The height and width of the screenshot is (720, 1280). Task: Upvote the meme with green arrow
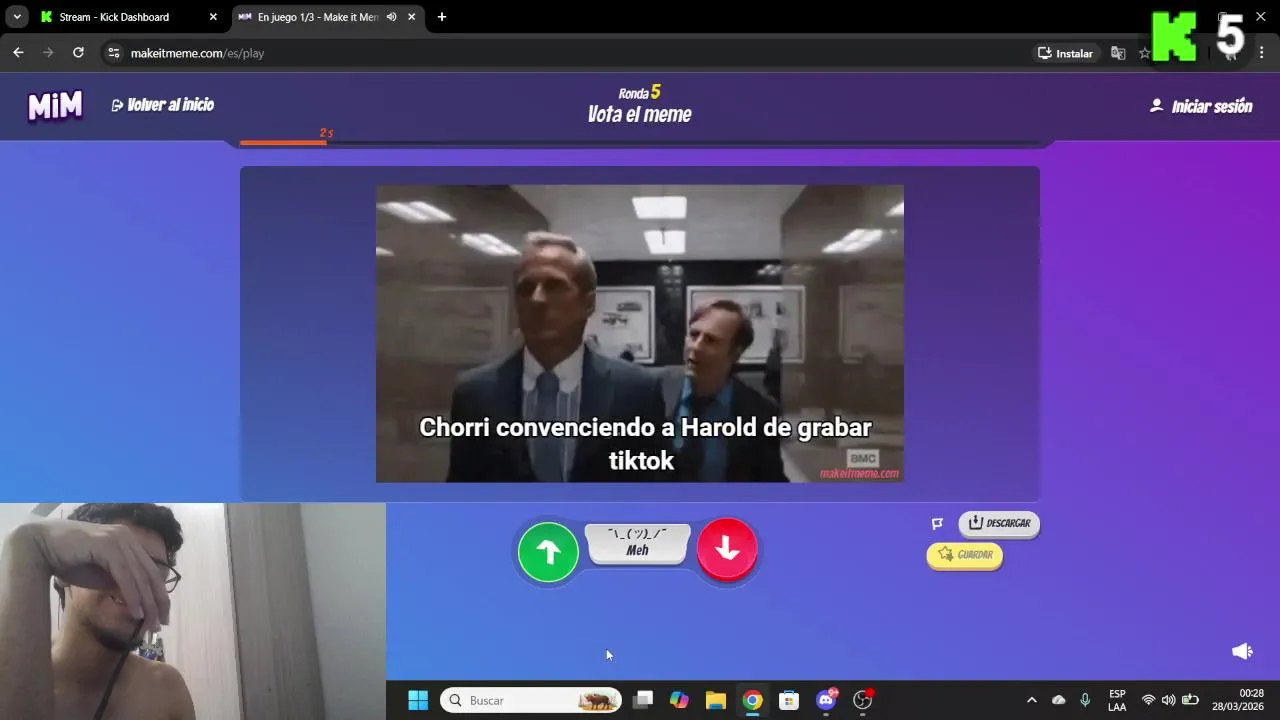coord(548,551)
